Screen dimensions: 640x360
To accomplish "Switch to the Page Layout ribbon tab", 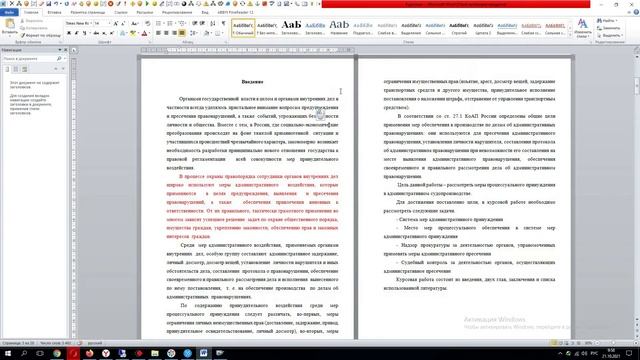I will click(x=88, y=13).
